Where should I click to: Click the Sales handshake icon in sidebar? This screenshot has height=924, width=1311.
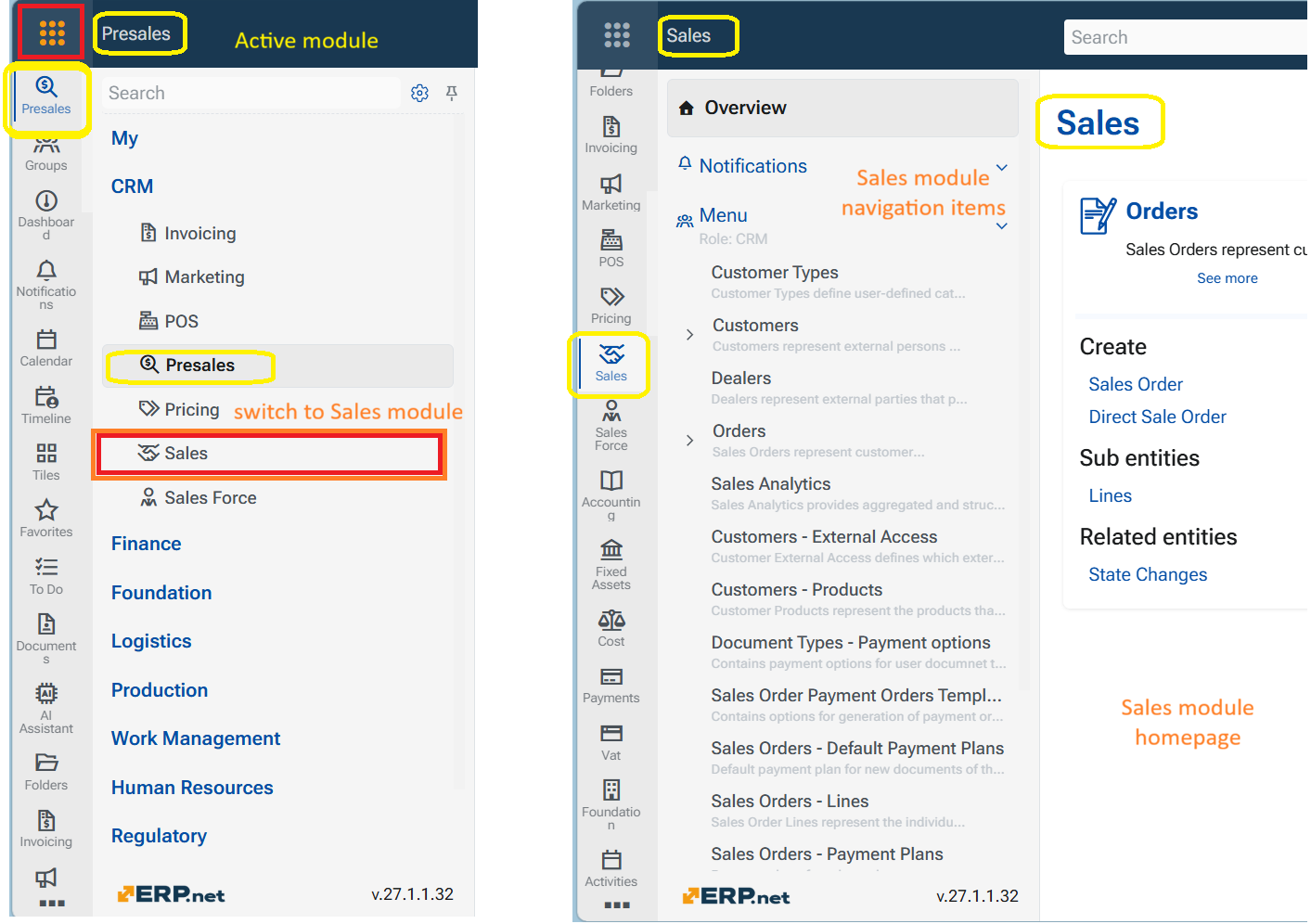[611, 364]
